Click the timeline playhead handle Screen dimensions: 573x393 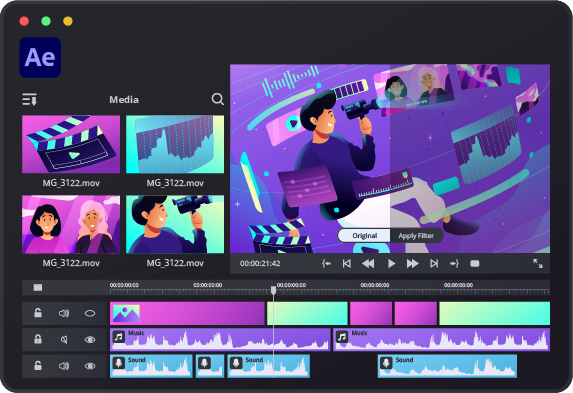point(273,290)
